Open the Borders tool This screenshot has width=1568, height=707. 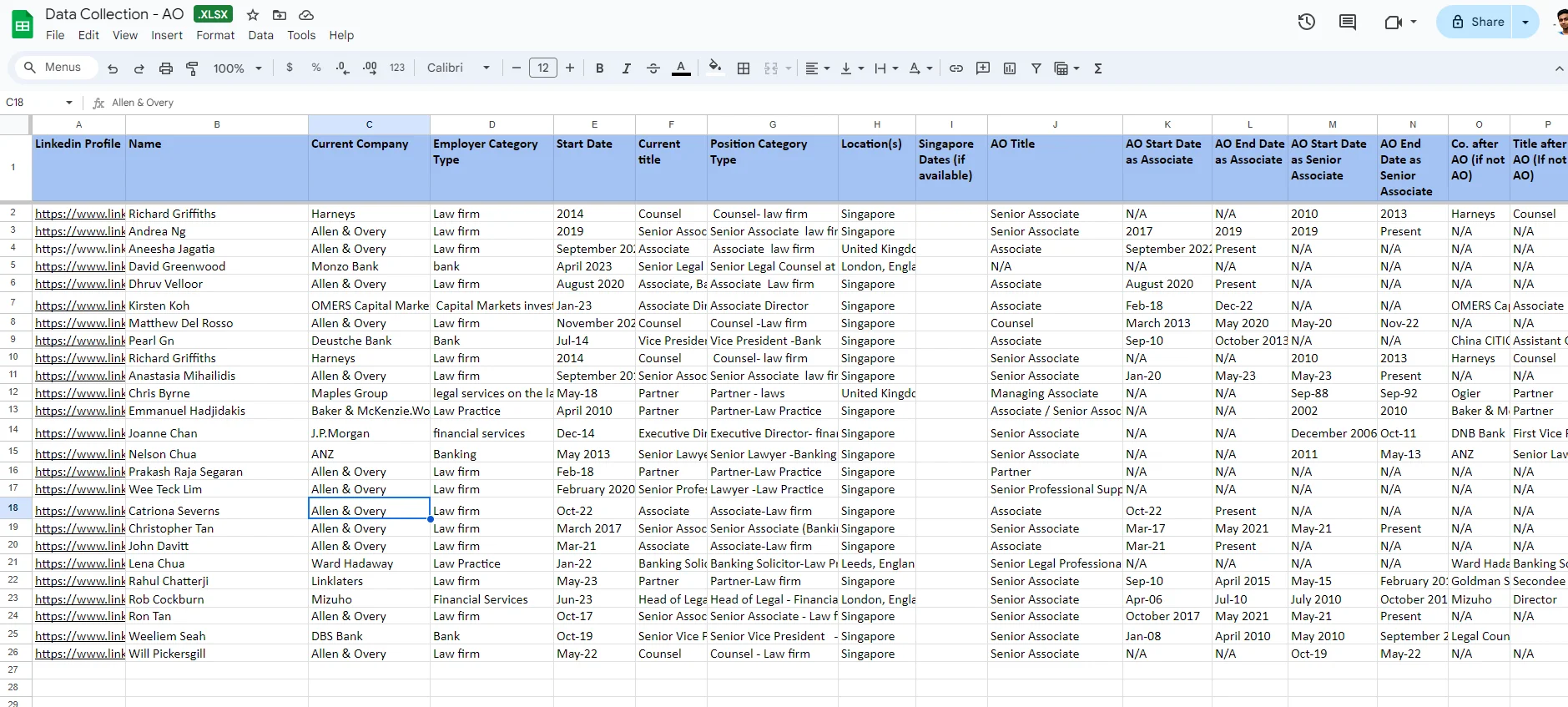pyautogui.click(x=744, y=68)
